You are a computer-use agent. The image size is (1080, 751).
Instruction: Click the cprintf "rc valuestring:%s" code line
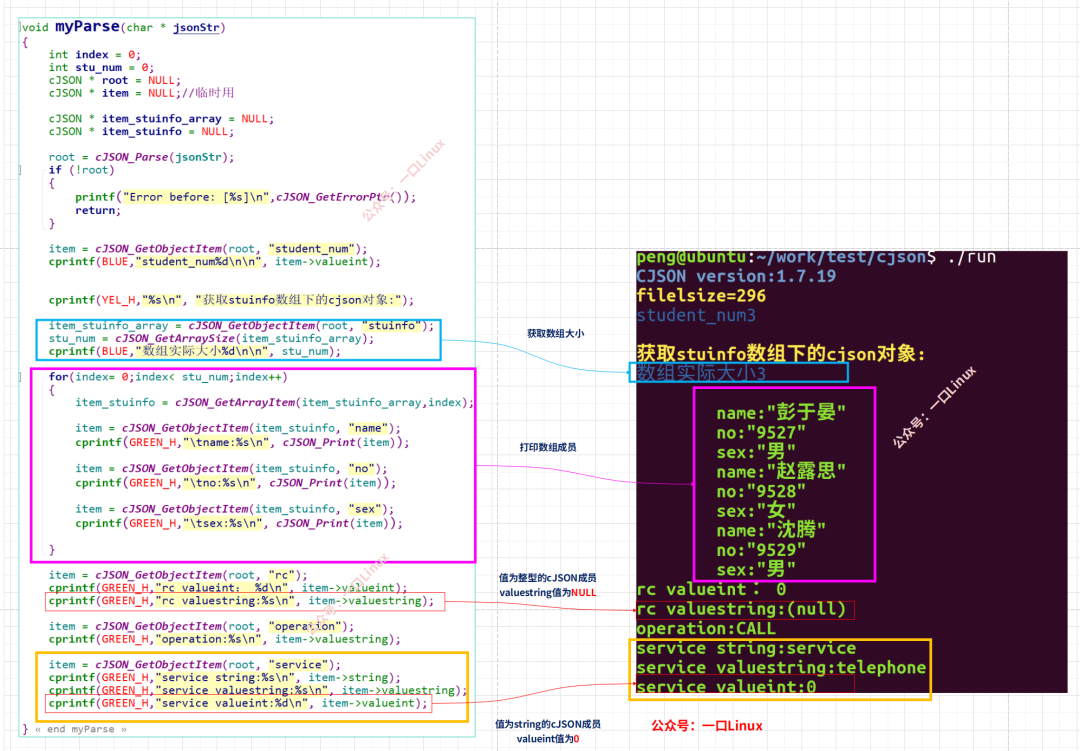(242, 601)
